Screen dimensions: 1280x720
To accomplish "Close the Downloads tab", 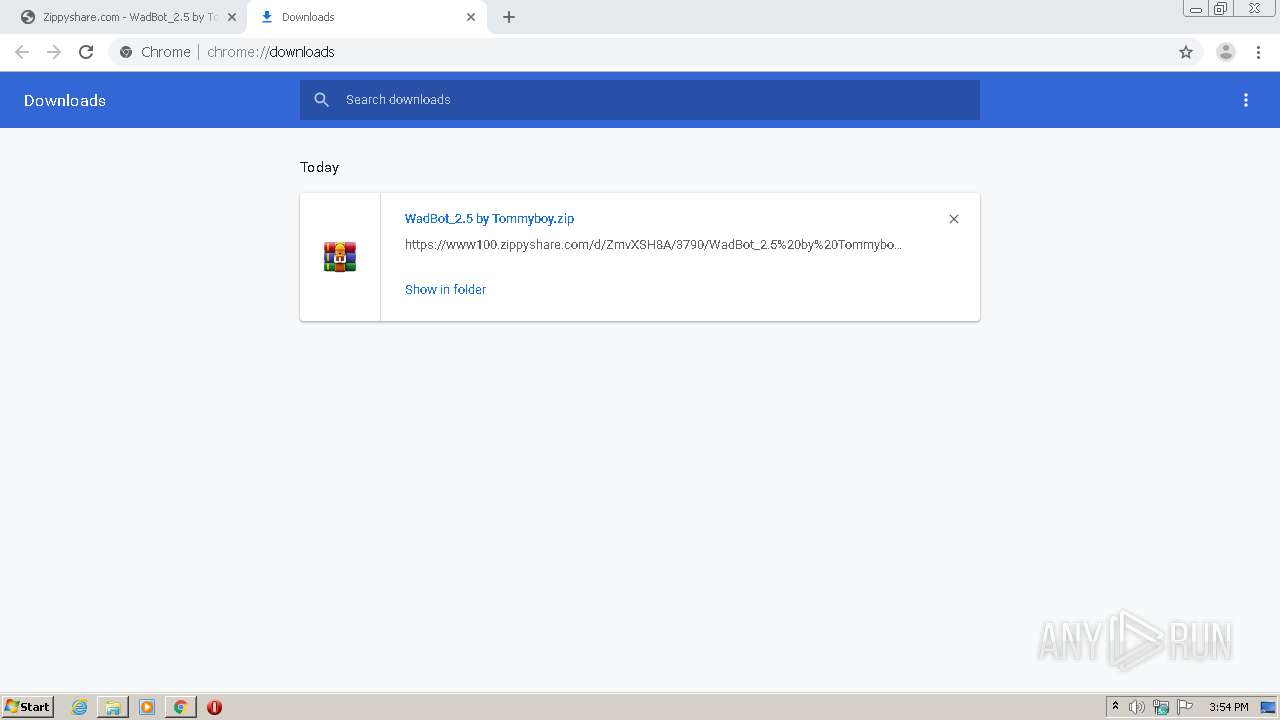I will (471, 17).
